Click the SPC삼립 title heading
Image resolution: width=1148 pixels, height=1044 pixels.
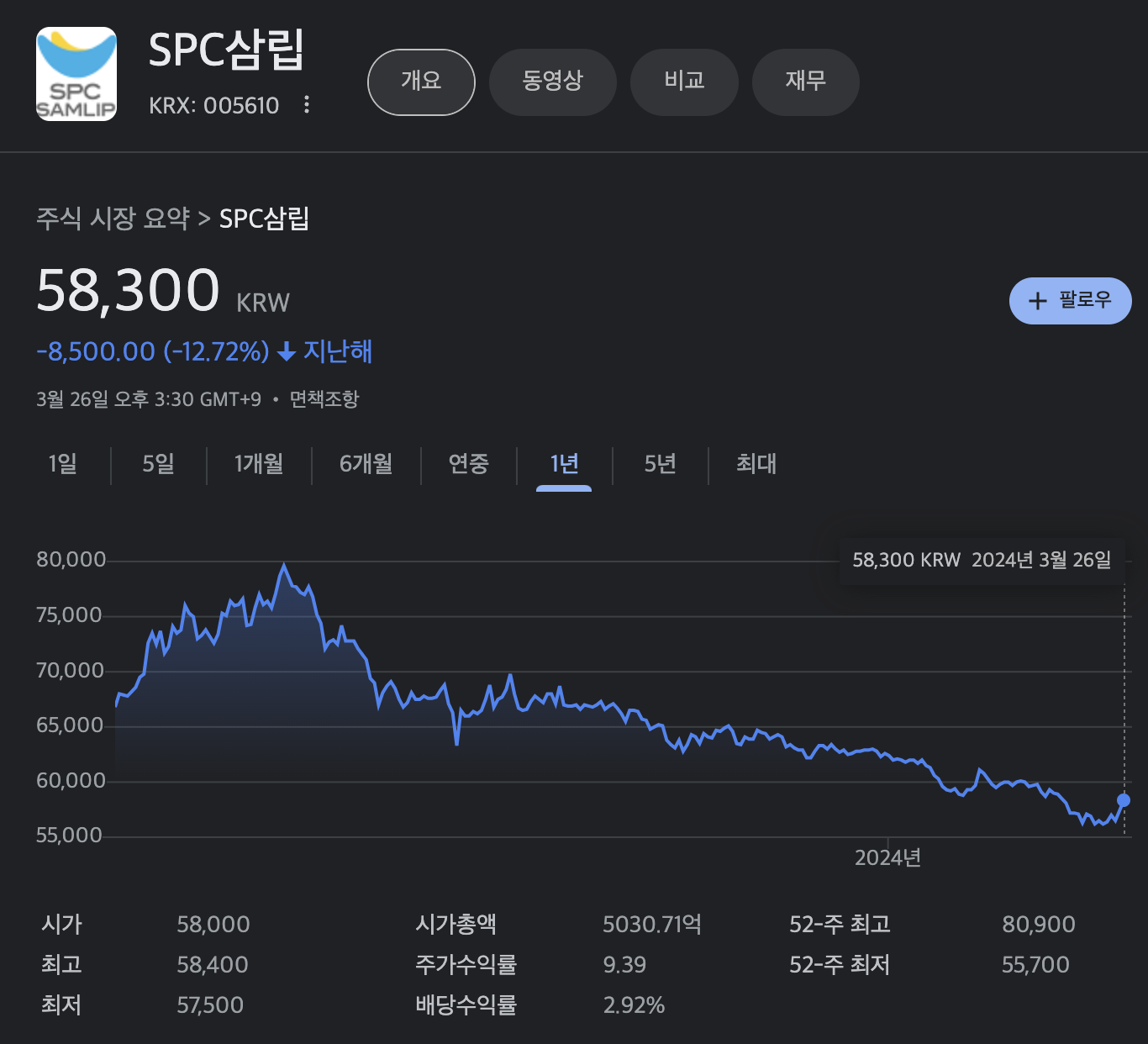point(226,50)
